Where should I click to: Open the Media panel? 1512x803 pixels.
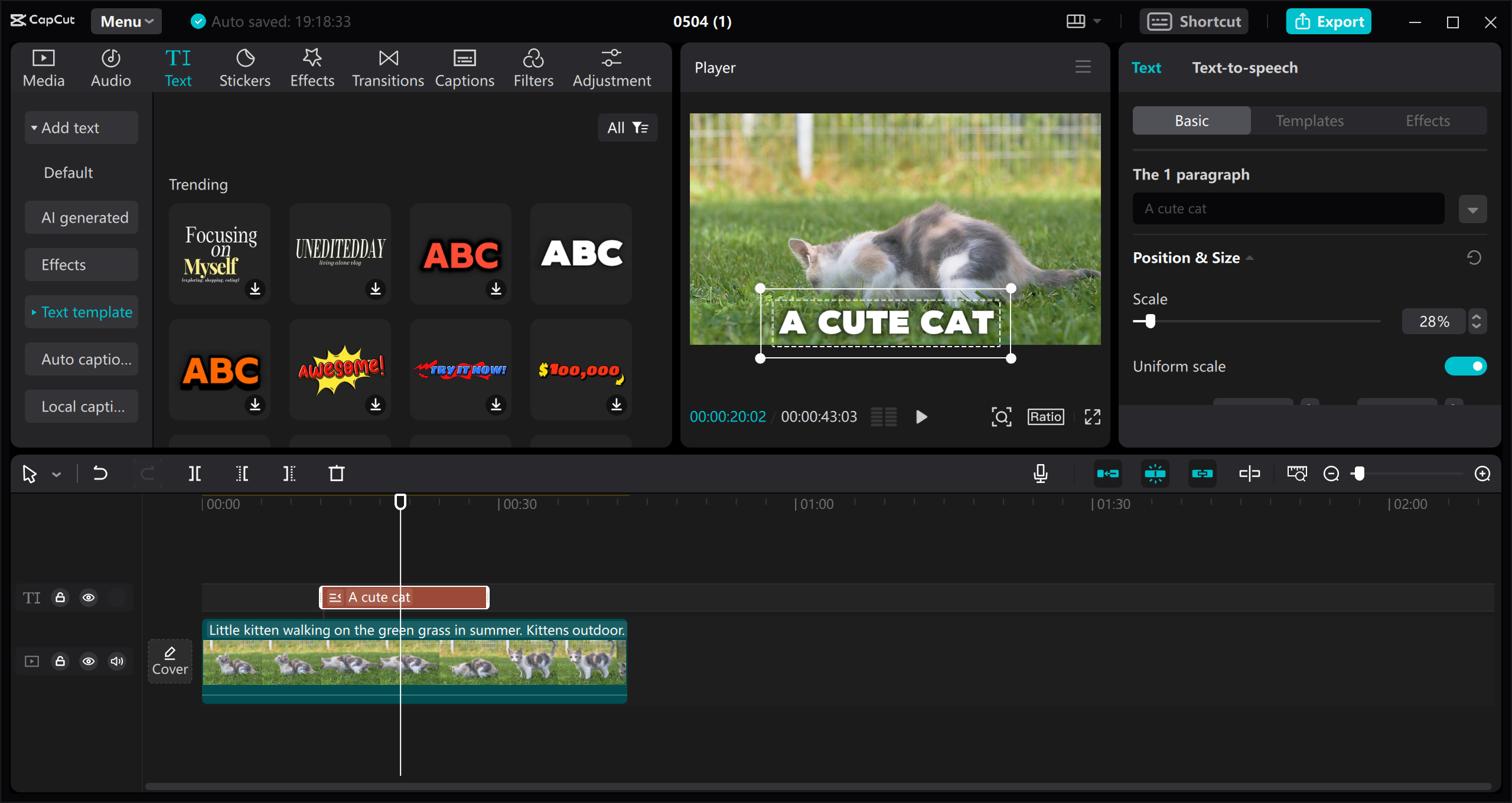point(43,67)
